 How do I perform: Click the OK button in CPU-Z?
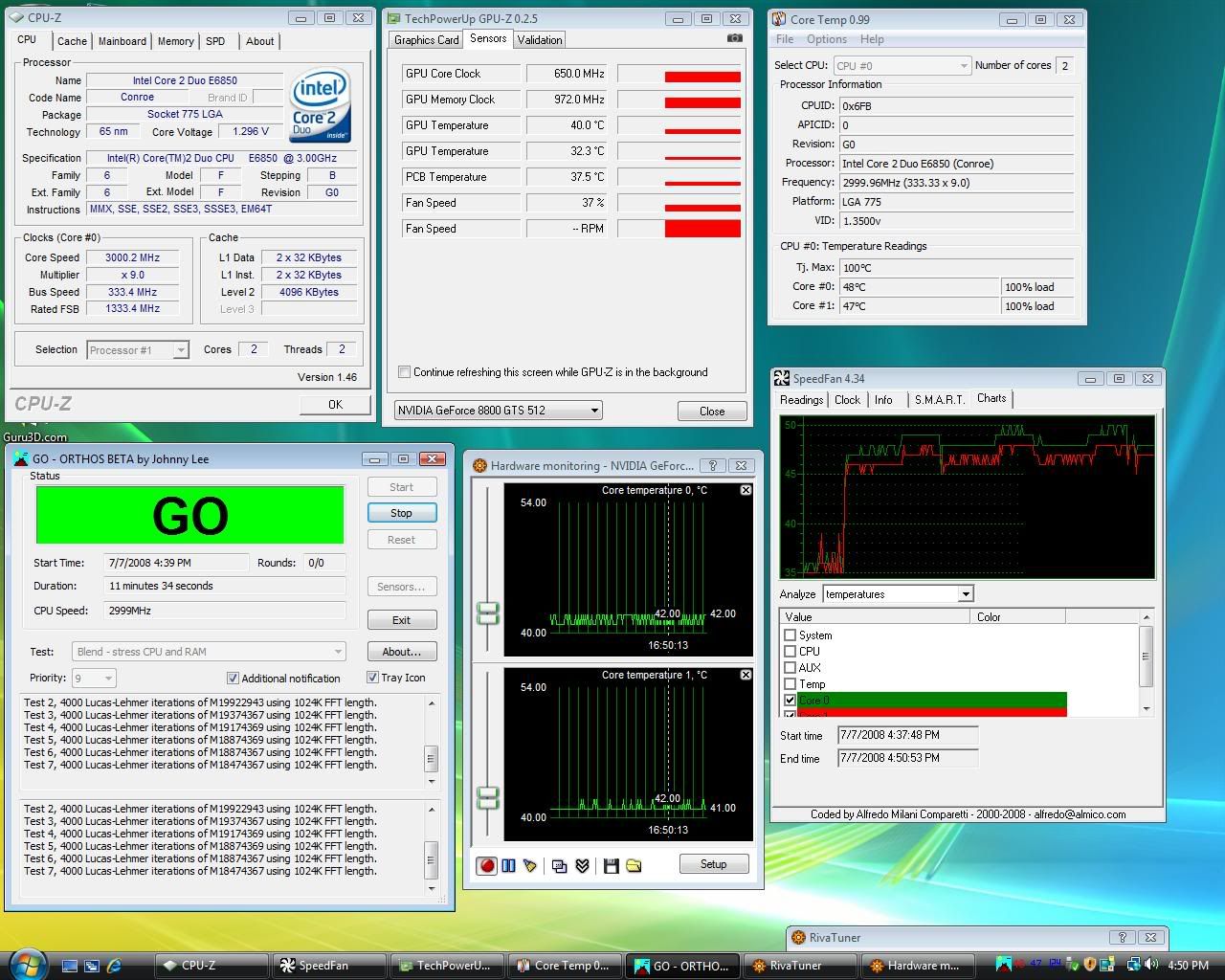pos(335,405)
